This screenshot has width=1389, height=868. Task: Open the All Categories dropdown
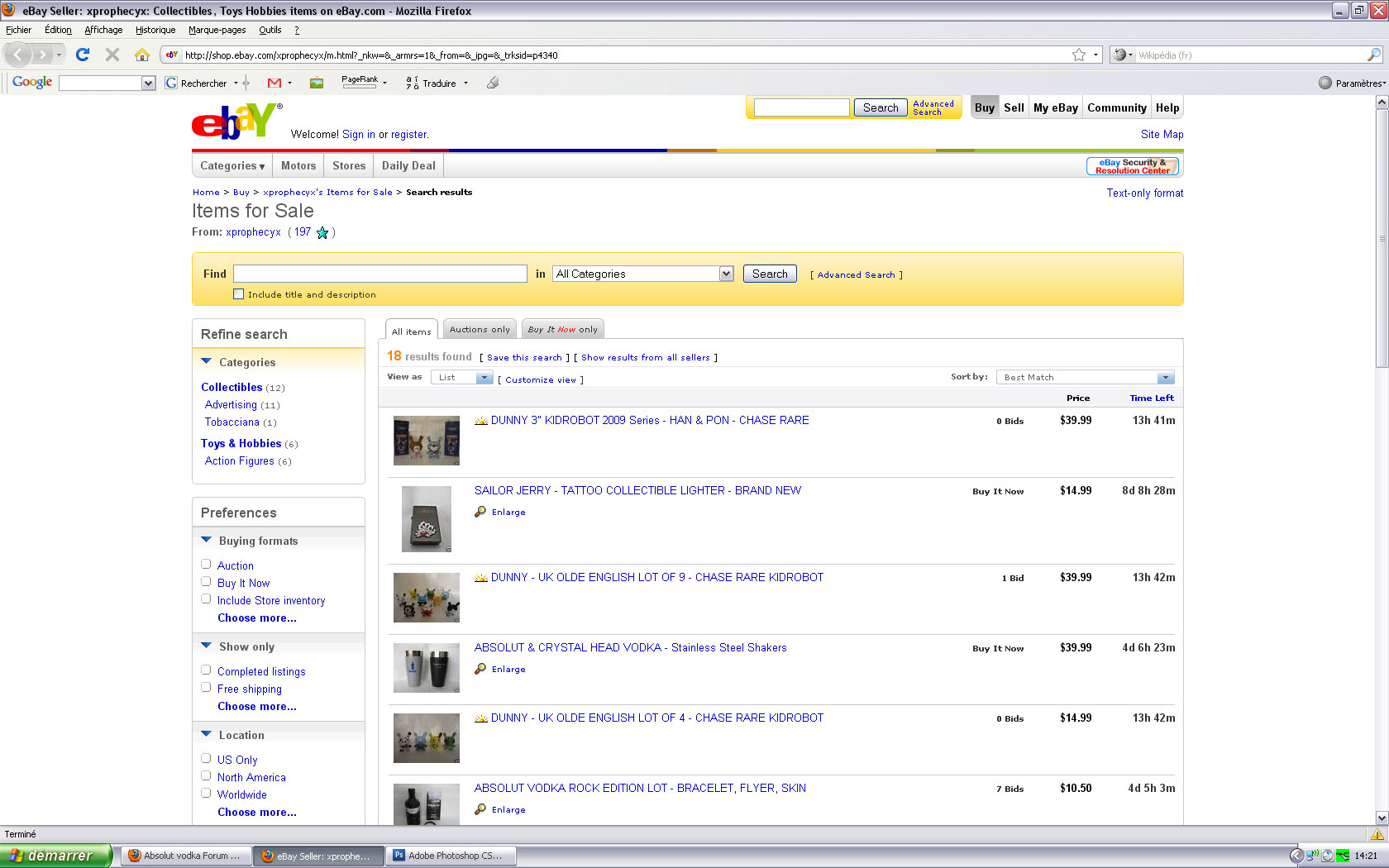point(643,274)
